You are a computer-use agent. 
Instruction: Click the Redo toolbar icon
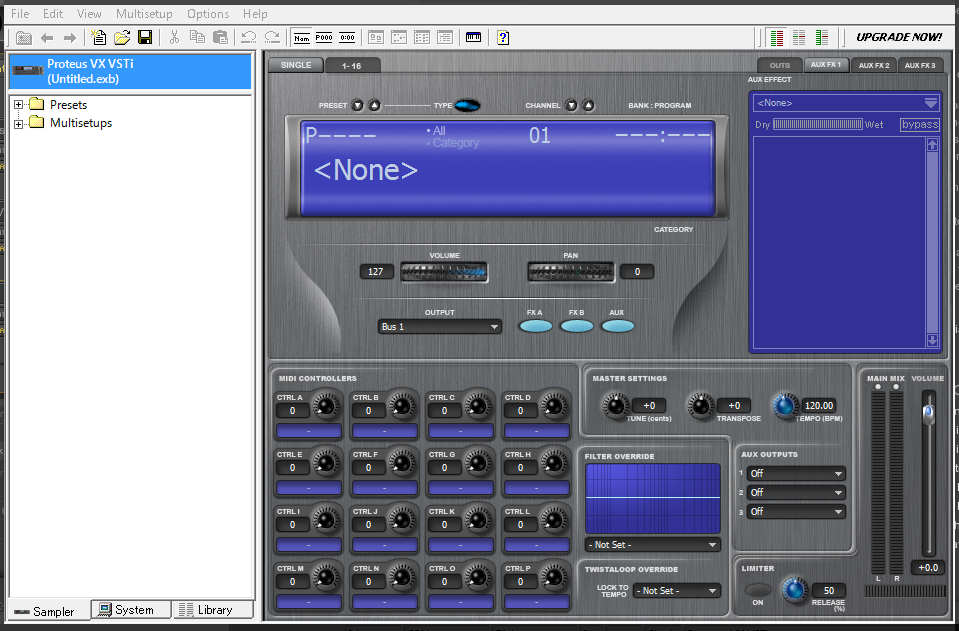[272, 37]
